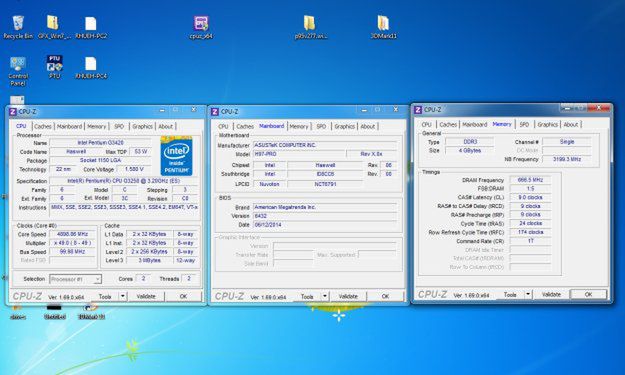625x375 pixels.
Task: Open the SPD tab in the CPU window
Action: [x=119, y=126]
